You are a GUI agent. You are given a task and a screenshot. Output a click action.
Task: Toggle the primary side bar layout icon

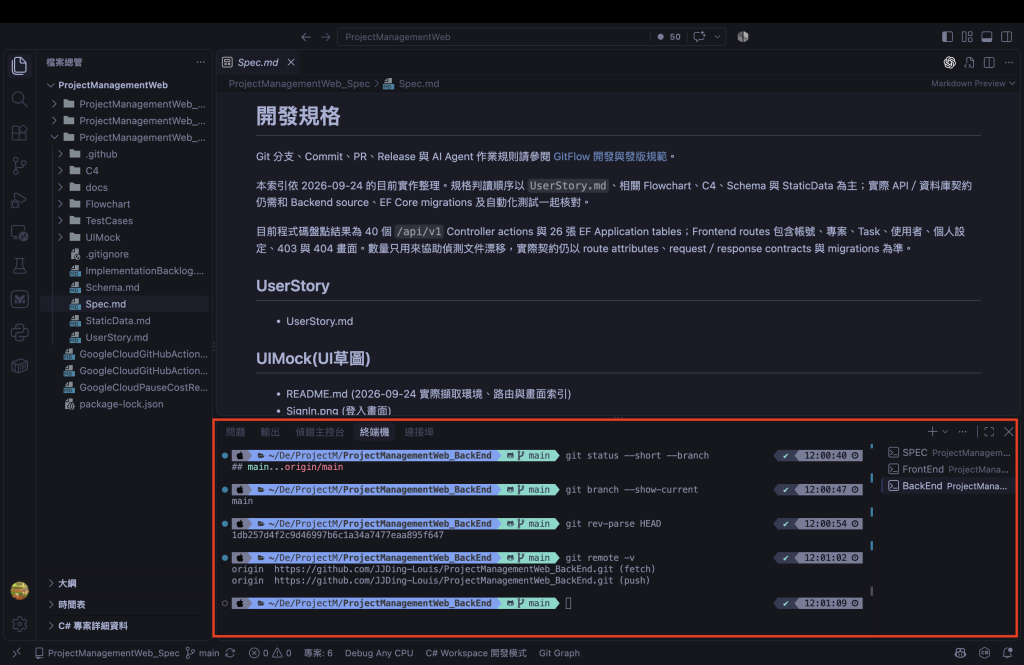pyautogui.click(x=947, y=37)
